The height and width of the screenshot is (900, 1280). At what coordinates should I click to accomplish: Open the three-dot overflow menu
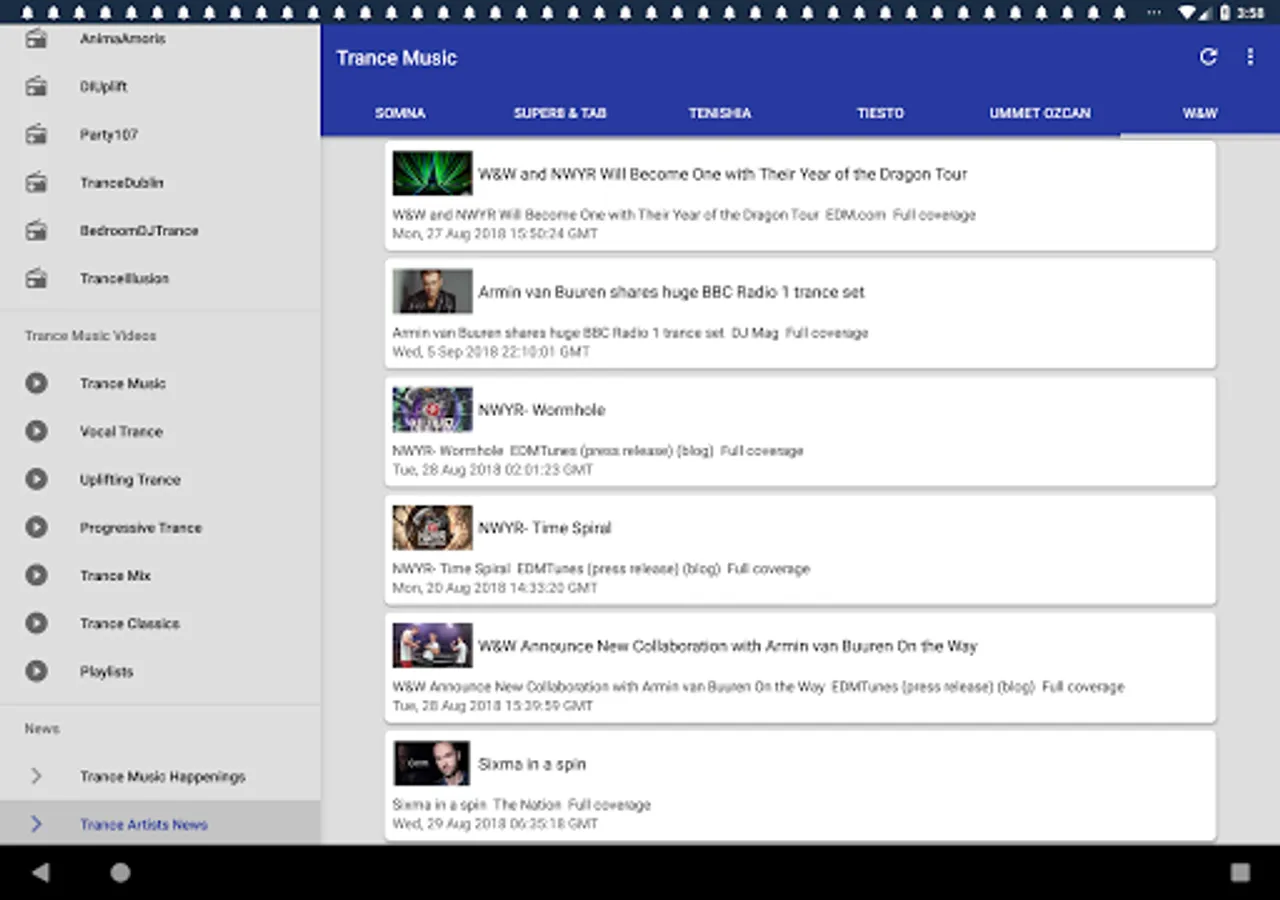pos(1250,57)
